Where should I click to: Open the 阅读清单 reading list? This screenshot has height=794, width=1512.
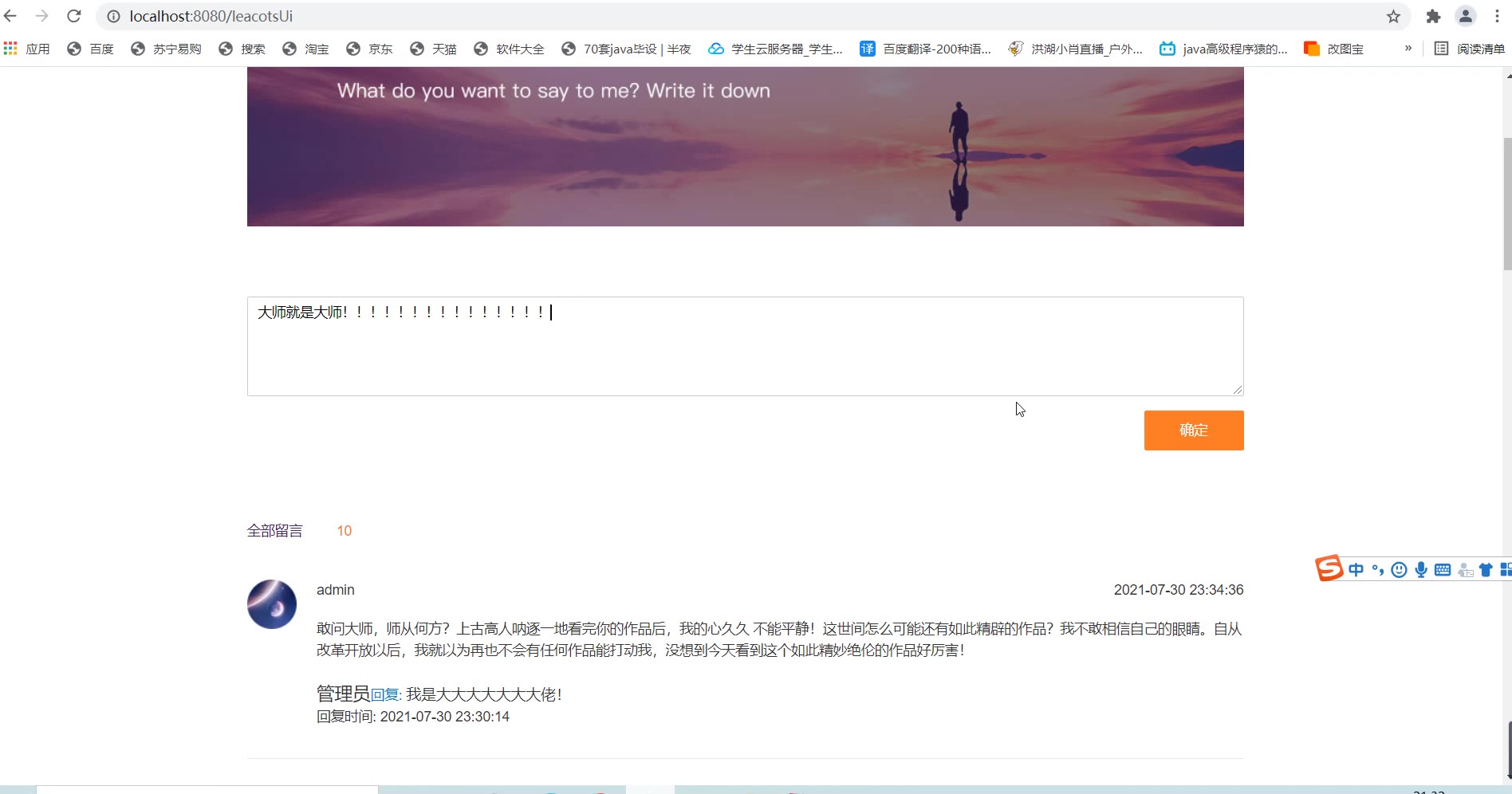[x=1469, y=49]
